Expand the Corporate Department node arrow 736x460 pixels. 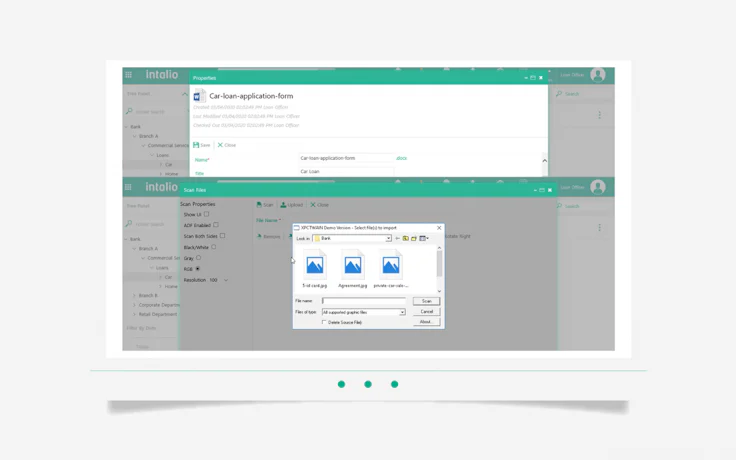tap(134, 305)
